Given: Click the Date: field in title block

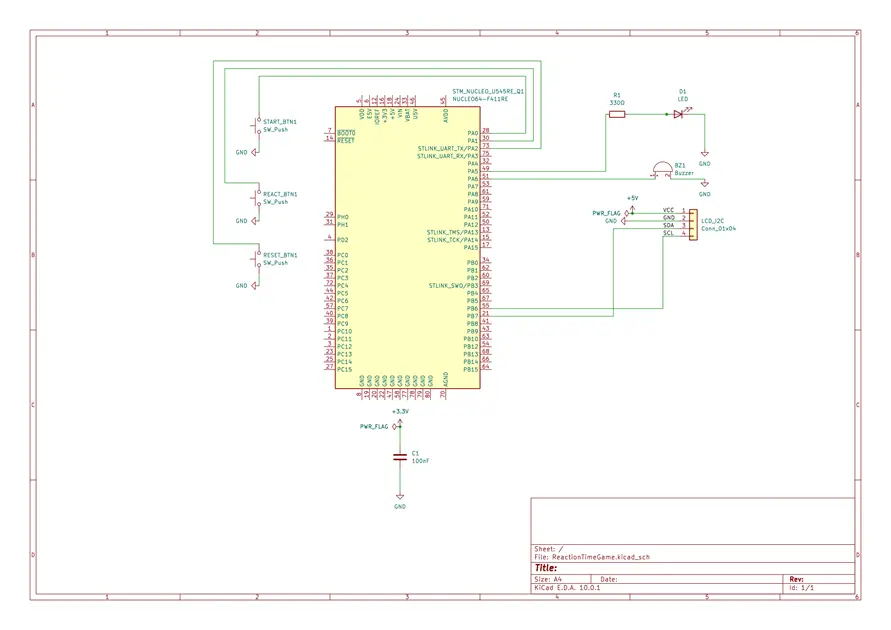Looking at the screenshot, I should point(609,579).
